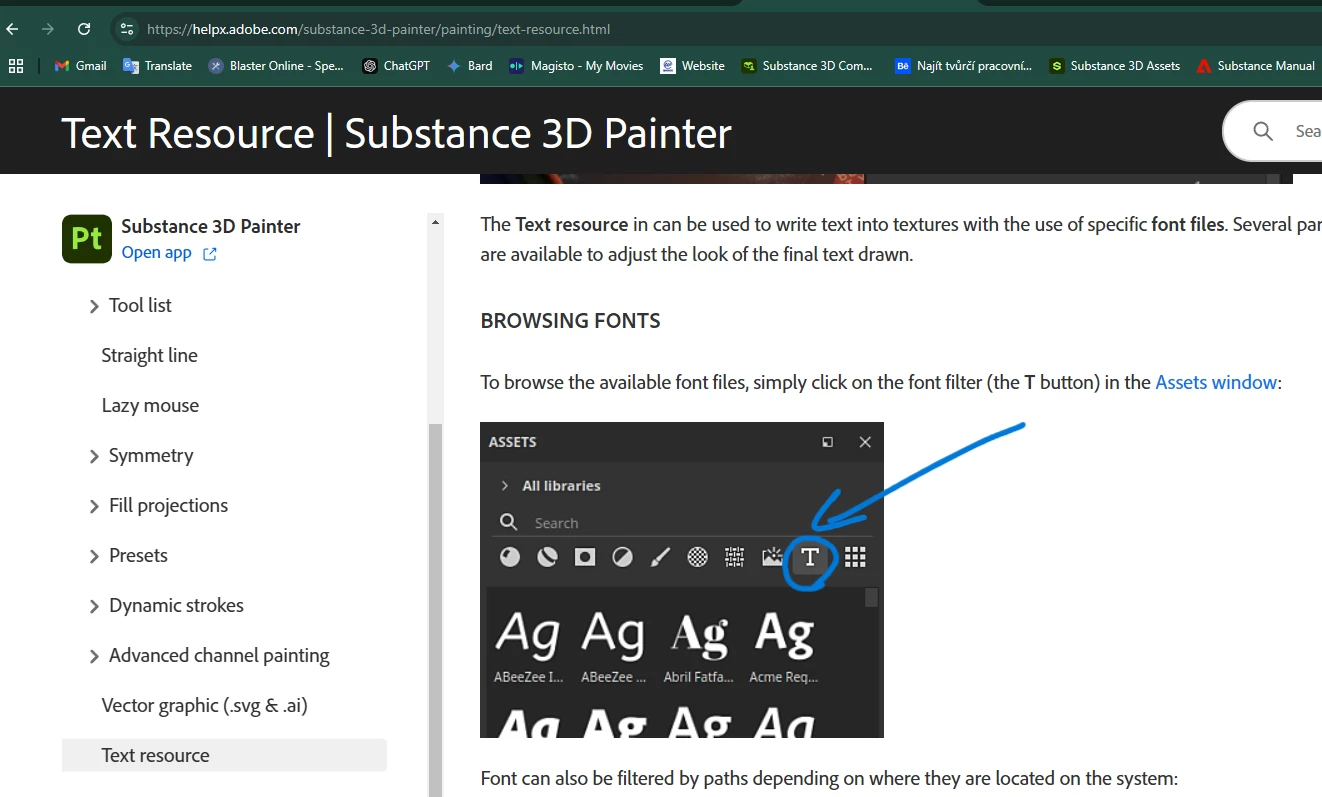Open the Gmail bookmark

[80, 66]
